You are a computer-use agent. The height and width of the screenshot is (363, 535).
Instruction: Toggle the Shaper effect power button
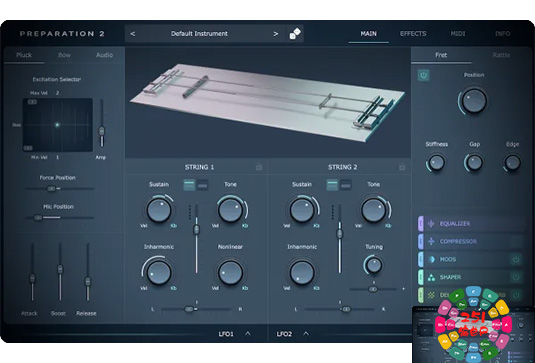[x=516, y=277]
